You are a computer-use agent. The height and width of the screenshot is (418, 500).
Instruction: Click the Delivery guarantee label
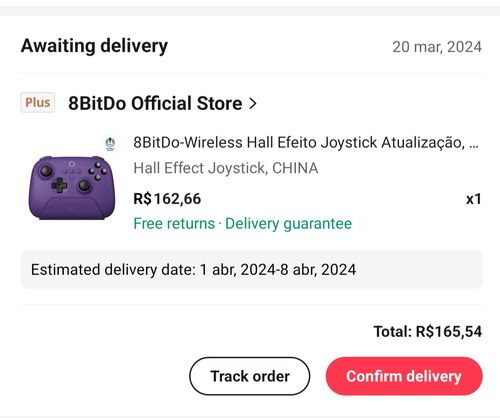(x=288, y=223)
